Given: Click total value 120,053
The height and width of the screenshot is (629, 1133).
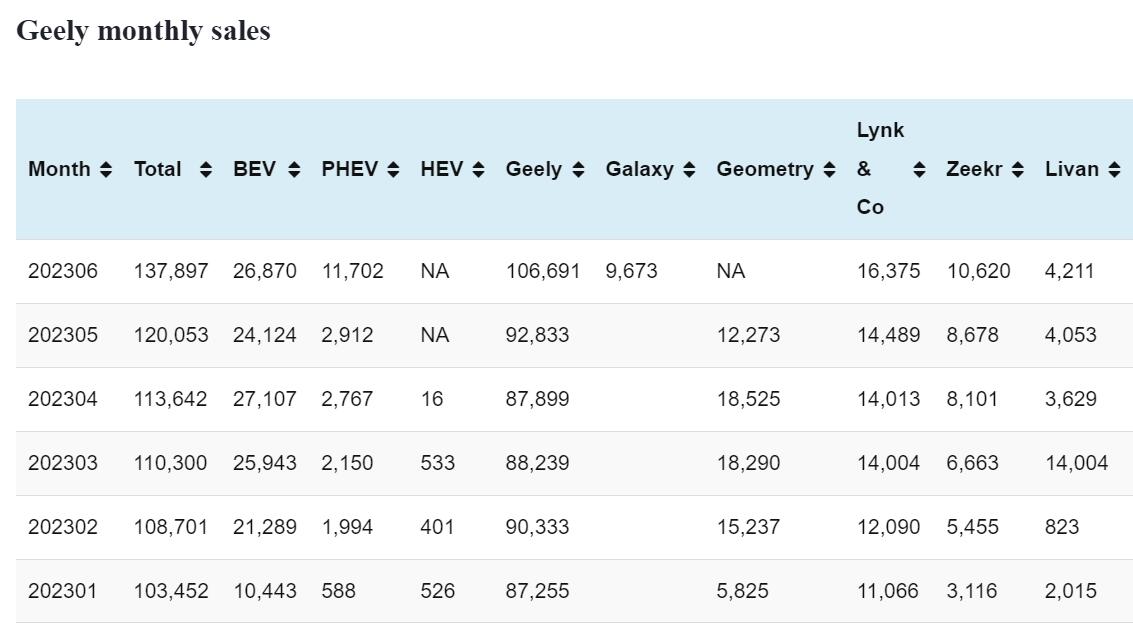Looking at the screenshot, I should [x=171, y=335].
